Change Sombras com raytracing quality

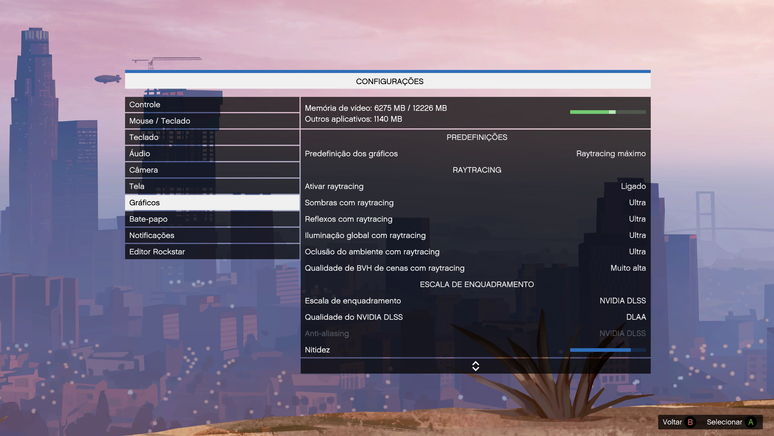point(475,202)
